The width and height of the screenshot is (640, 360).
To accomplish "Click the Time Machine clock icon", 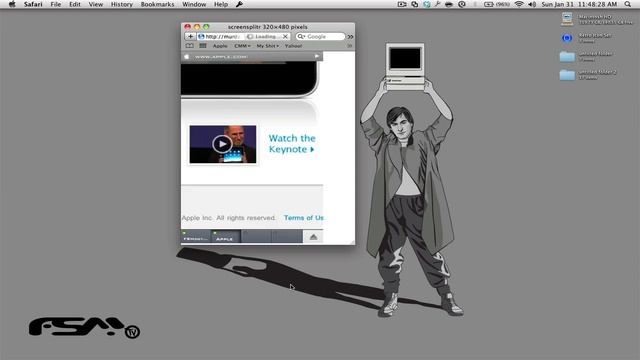I will 462,4.
